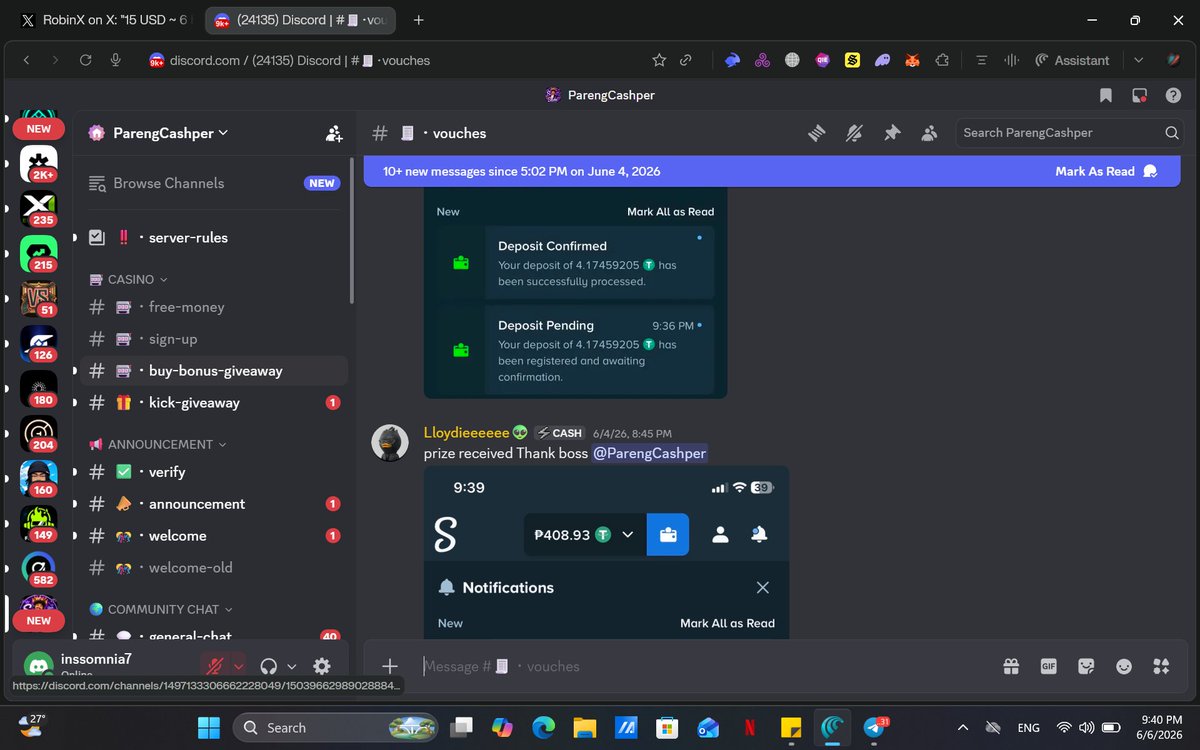Open File Explorer from the taskbar
Image resolution: width=1200 pixels, height=750 pixels.
tap(584, 727)
